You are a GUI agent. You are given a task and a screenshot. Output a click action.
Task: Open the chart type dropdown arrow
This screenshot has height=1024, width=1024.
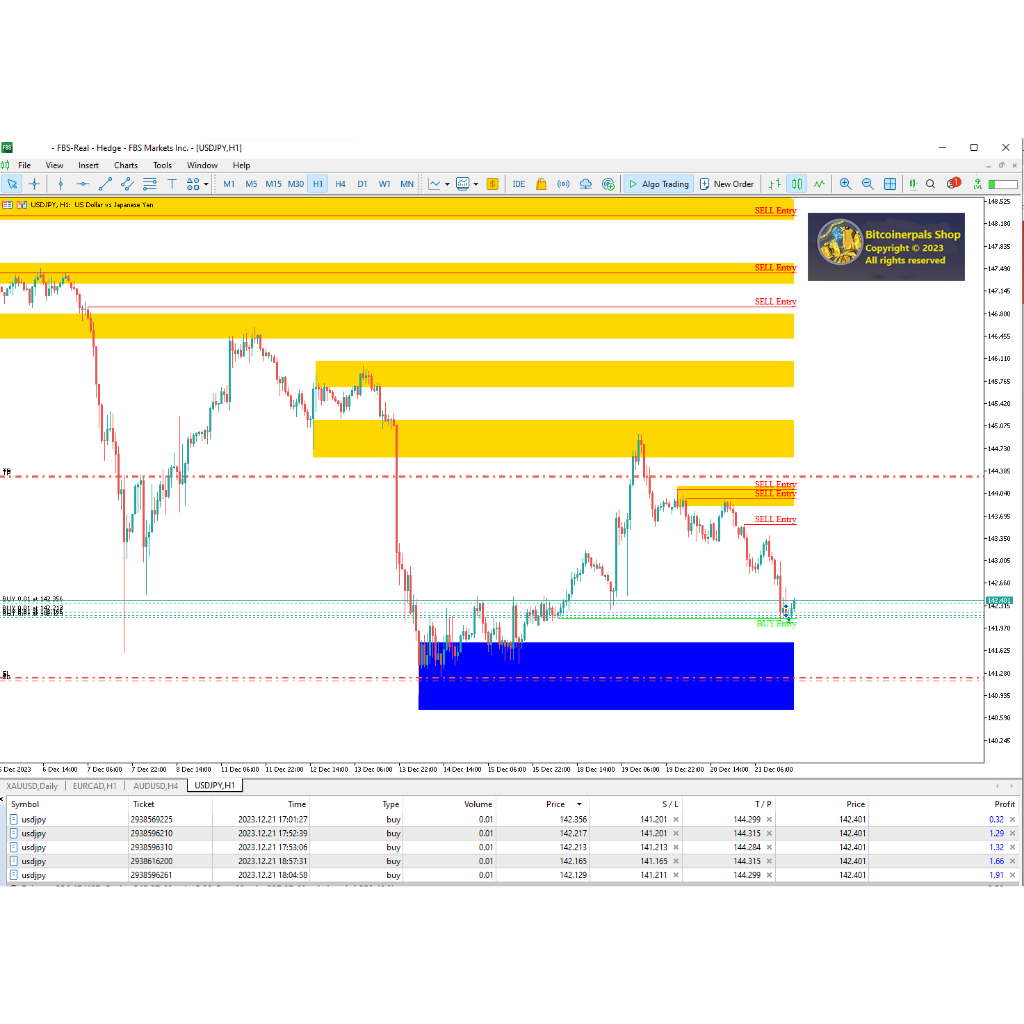tap(446, 184)
